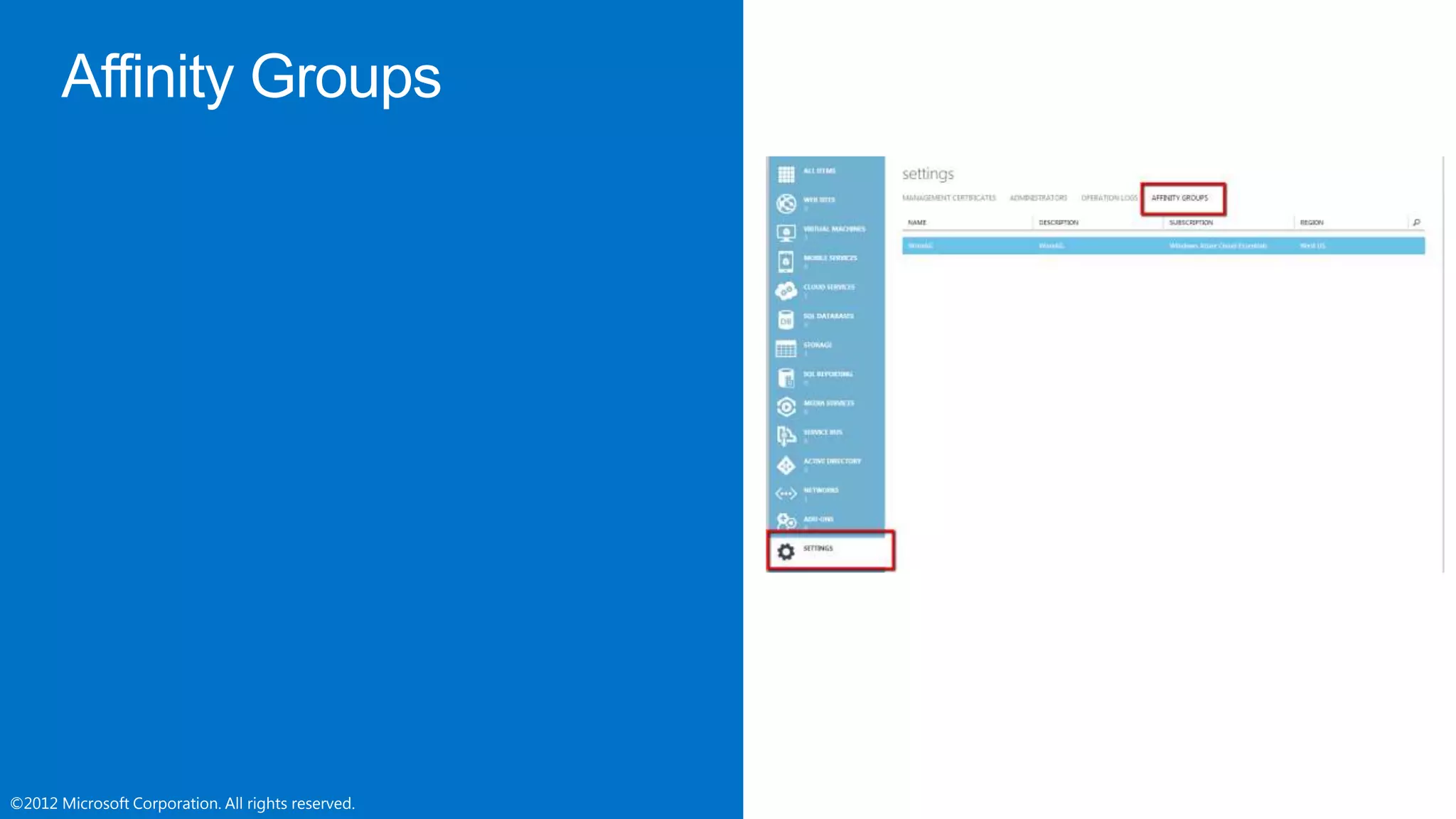Open the All Items grid icon
The height and width of the screenshot is (819, 1456).
[786, 174]
